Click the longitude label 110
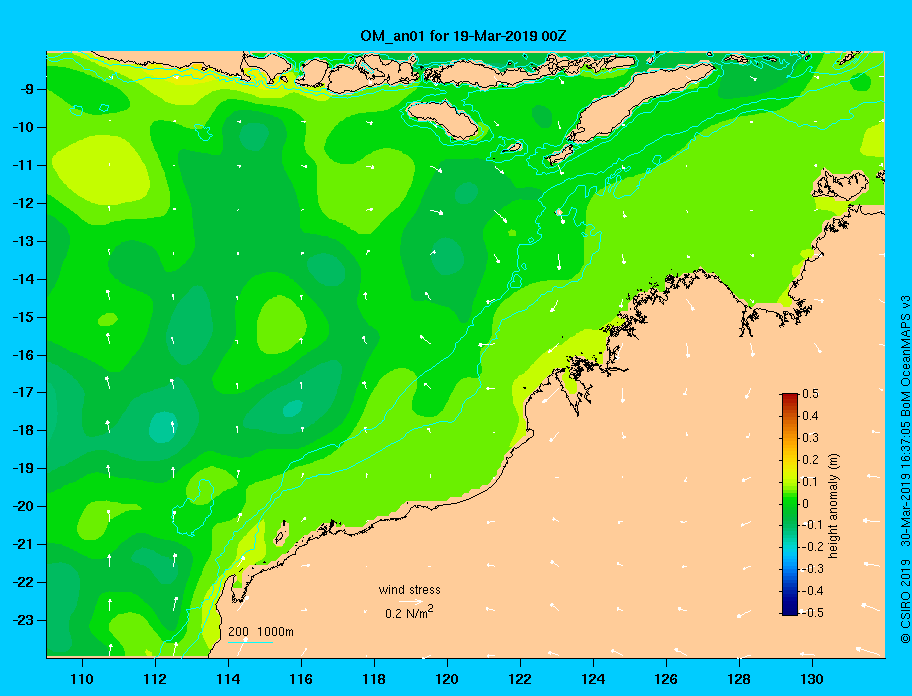Screen dimensions: 912x696 [x=83, y=679]
